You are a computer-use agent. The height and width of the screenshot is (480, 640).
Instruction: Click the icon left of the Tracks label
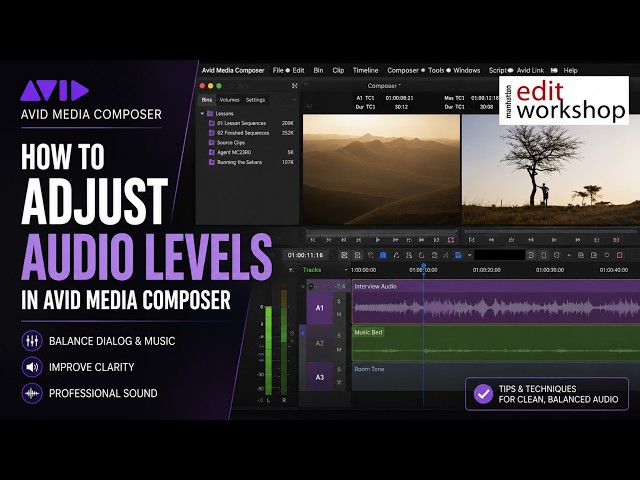click(x=291, y=270)
